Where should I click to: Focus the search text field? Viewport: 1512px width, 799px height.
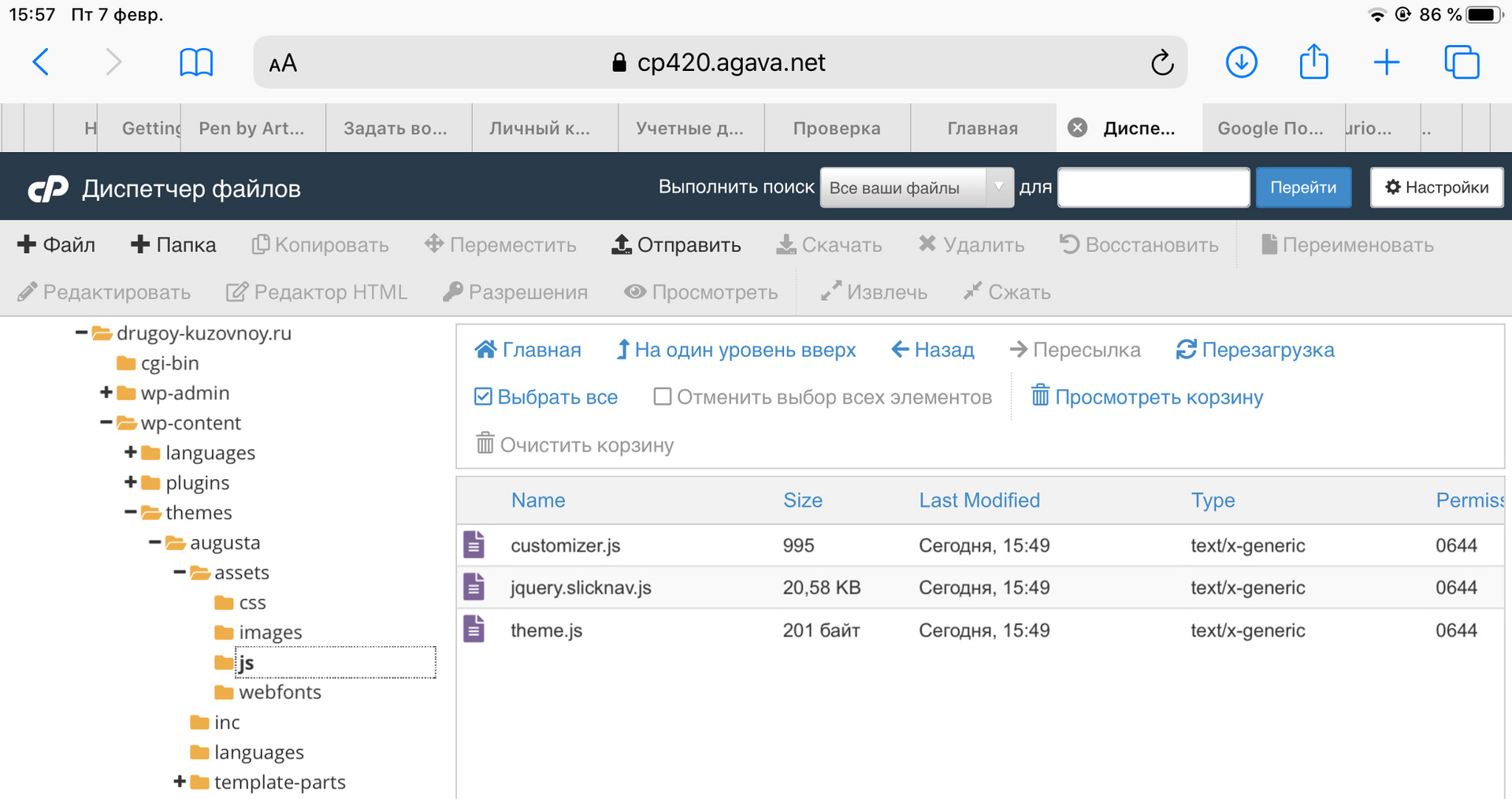(x=1154, y=188)
